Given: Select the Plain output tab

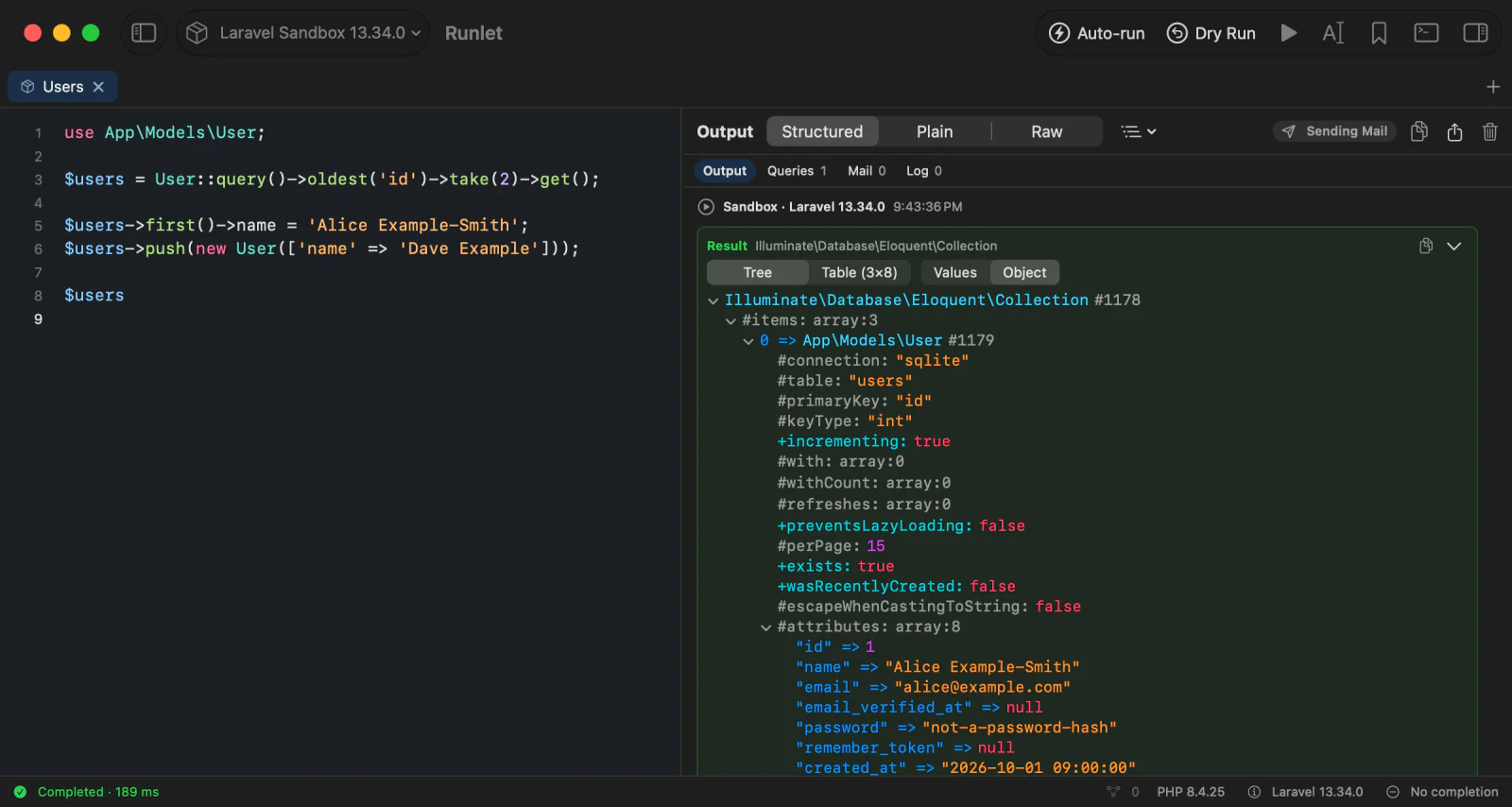Looking at the screenshot, I should click(x=935, y=131).
